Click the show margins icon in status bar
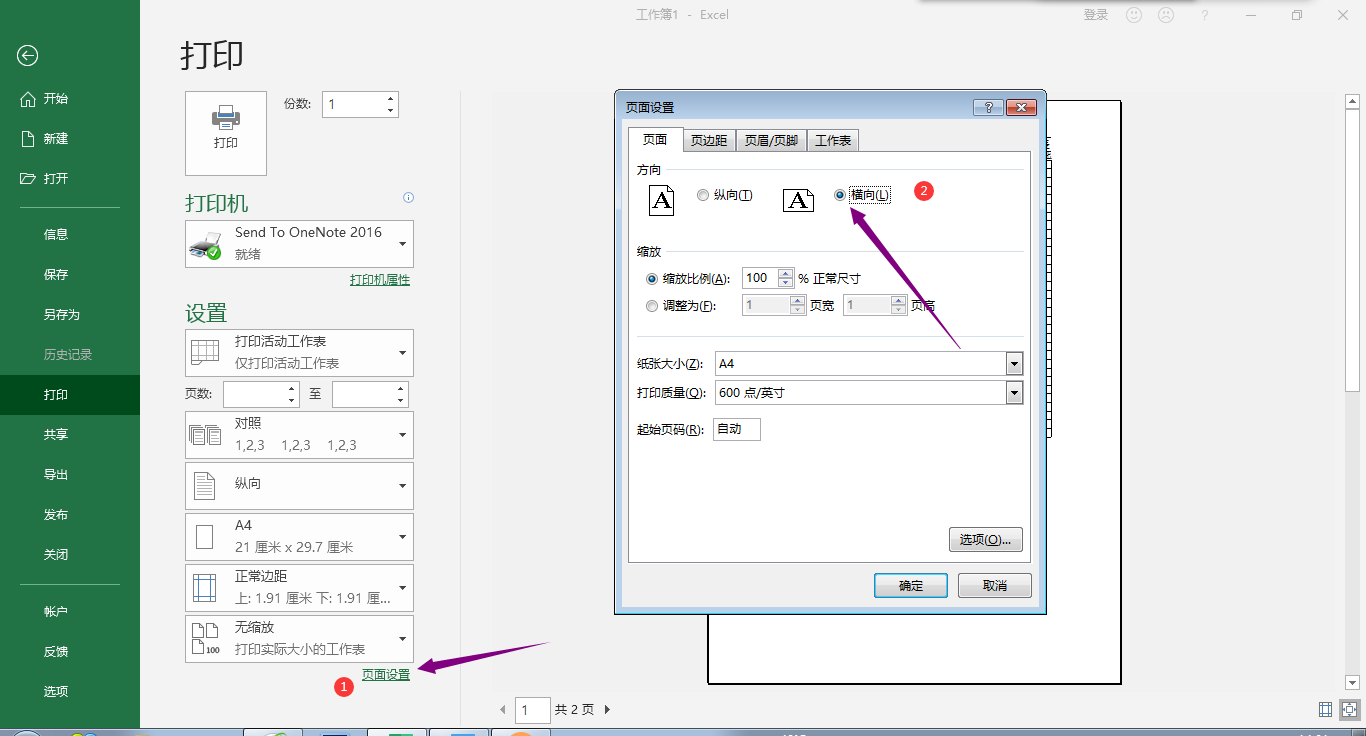This screenshot has width=1366, height=736. click(1324, 709)
